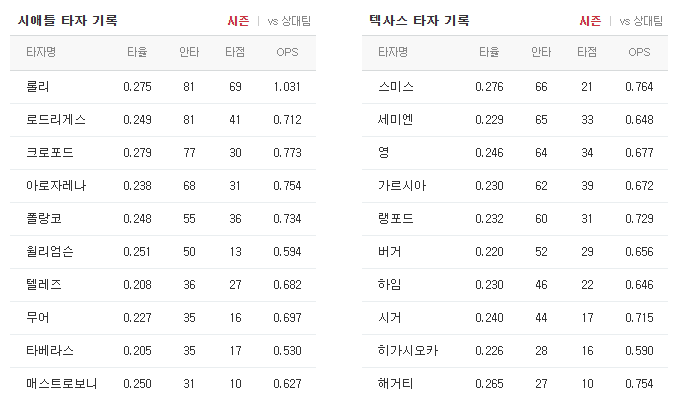Click the 타점 column header in Texas table

coord(586,51)
